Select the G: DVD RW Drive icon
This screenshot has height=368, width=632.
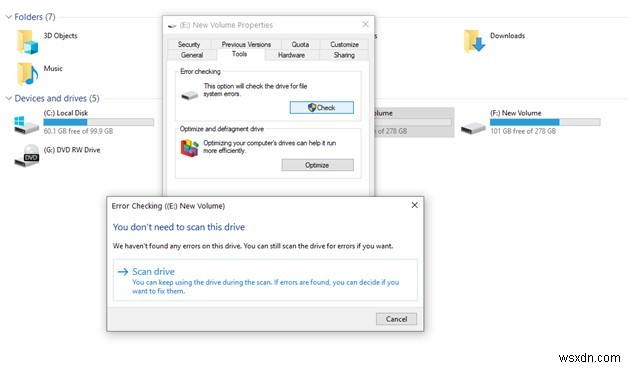(27, 156)
